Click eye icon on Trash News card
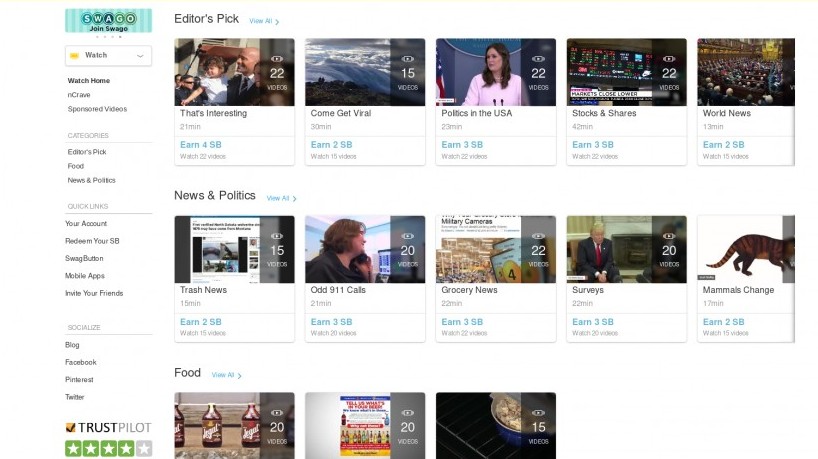Viewport: 818px width, 459px height. pos(277,236)
